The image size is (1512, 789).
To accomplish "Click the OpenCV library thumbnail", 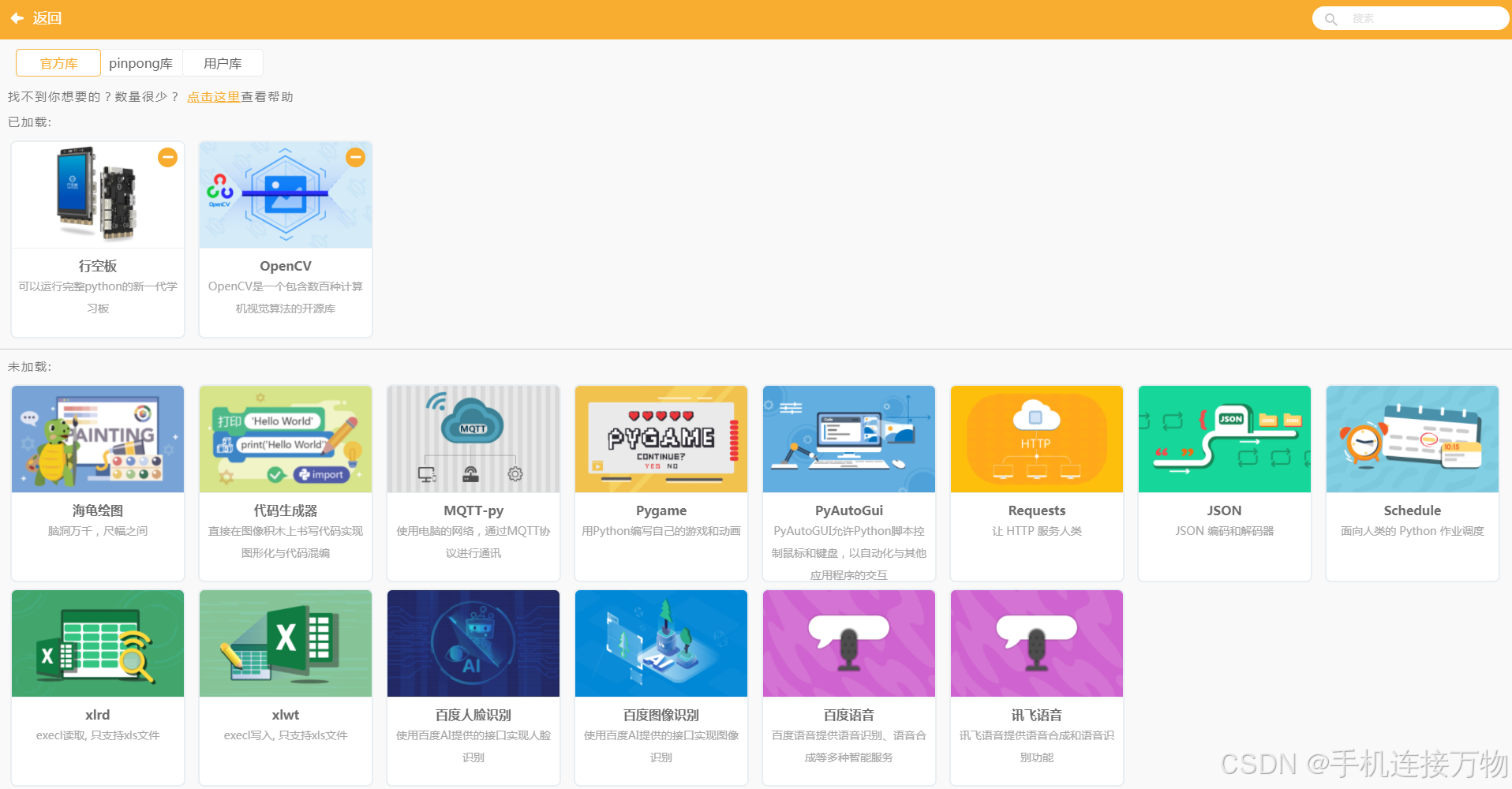I will (x=286, y=195).
